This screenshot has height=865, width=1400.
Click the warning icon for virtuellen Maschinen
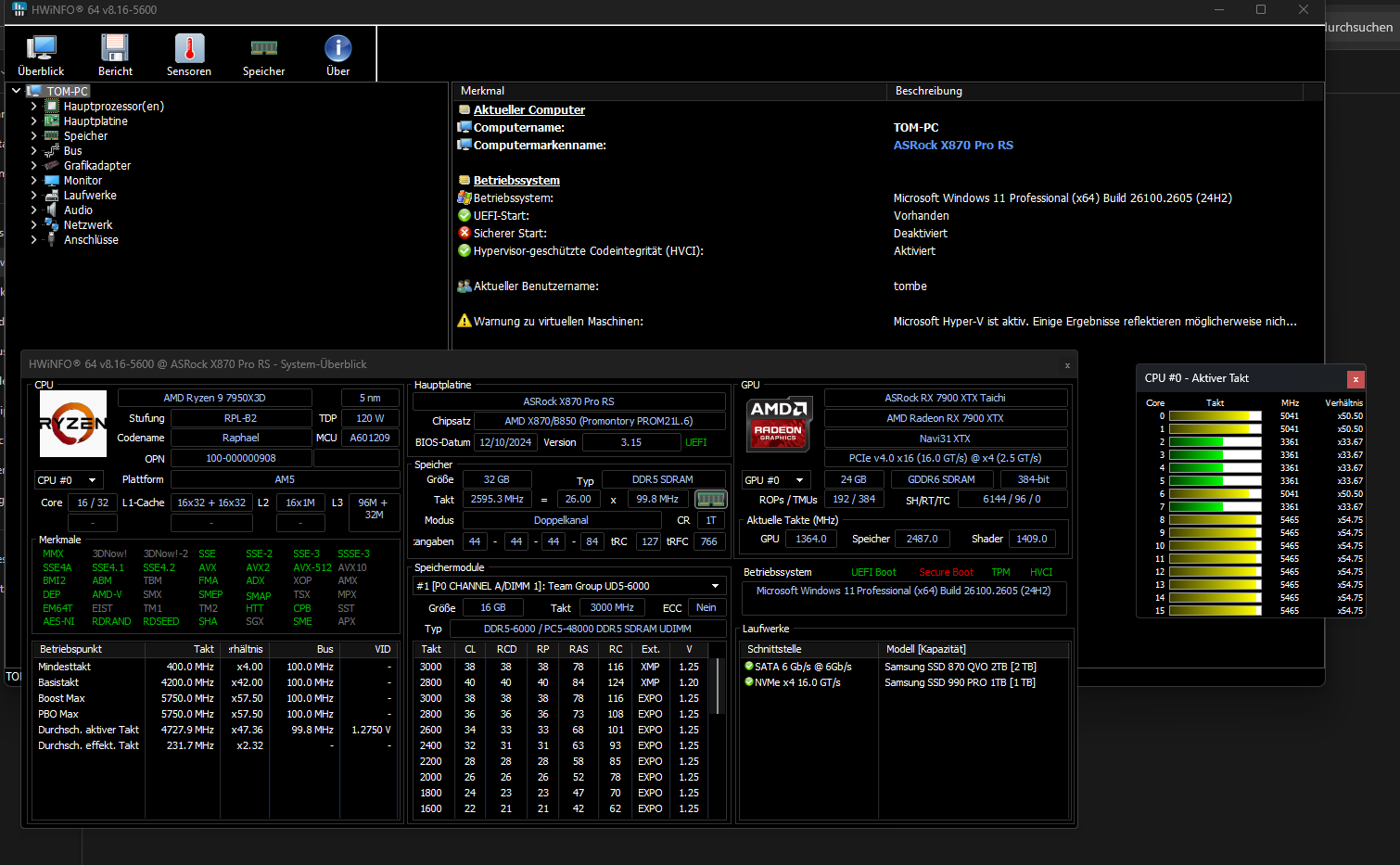coord(465,321)
